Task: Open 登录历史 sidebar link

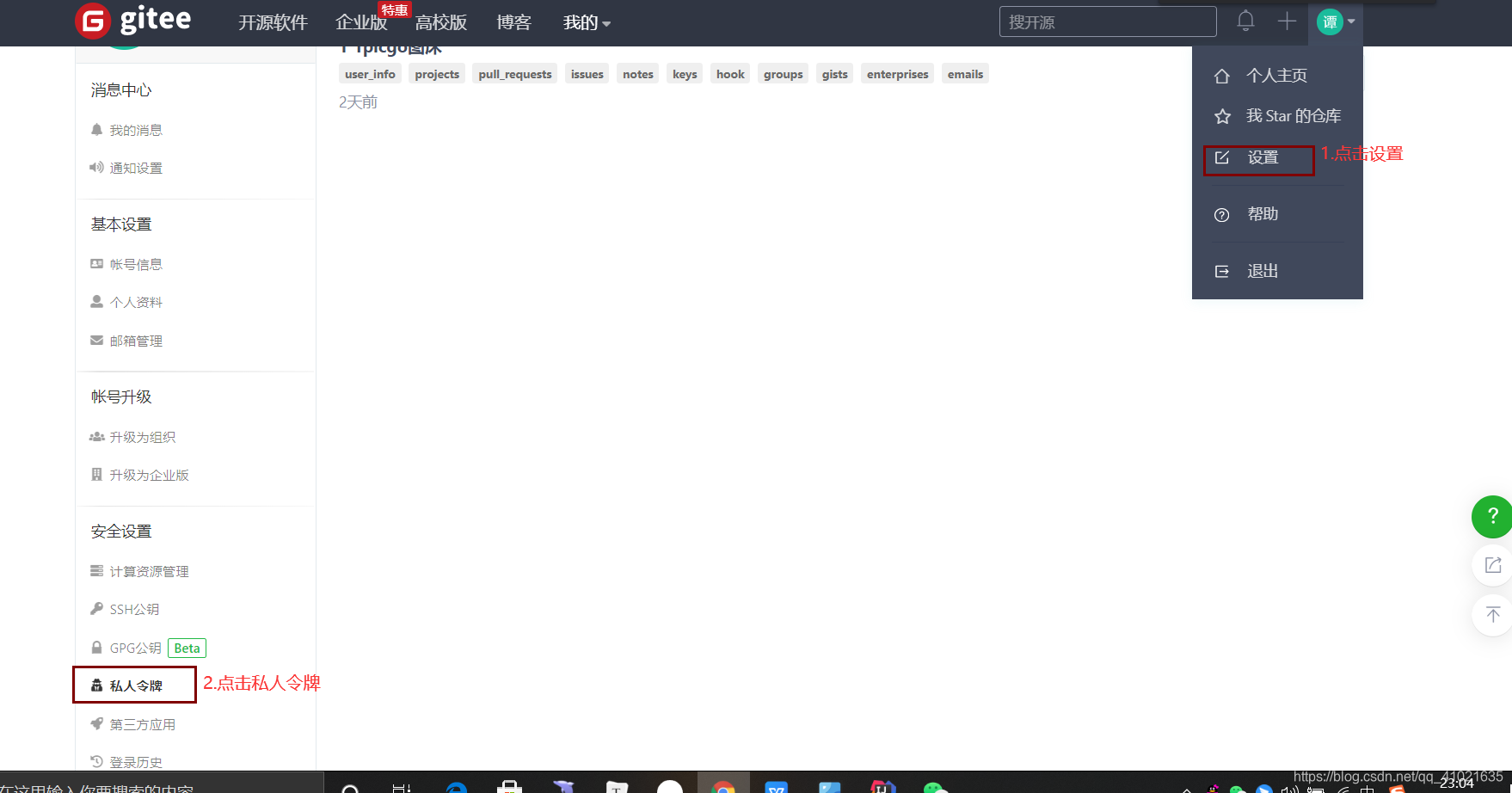Action: click(x=136, y=762)
